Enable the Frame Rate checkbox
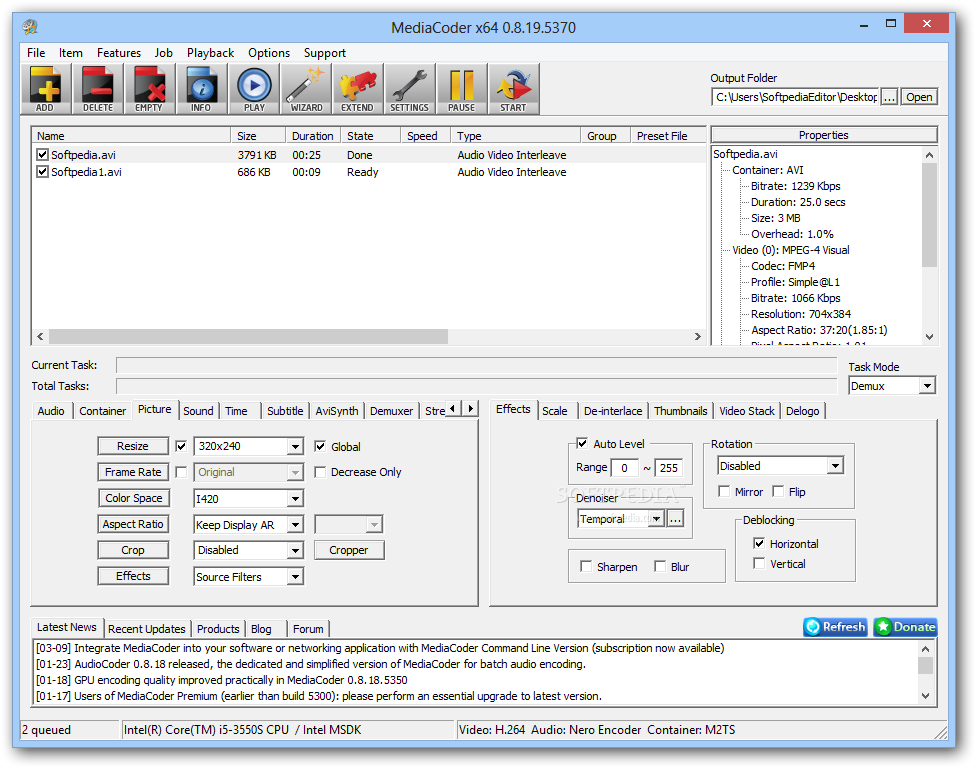Screen dimensions: 976x768 (181, 472)
